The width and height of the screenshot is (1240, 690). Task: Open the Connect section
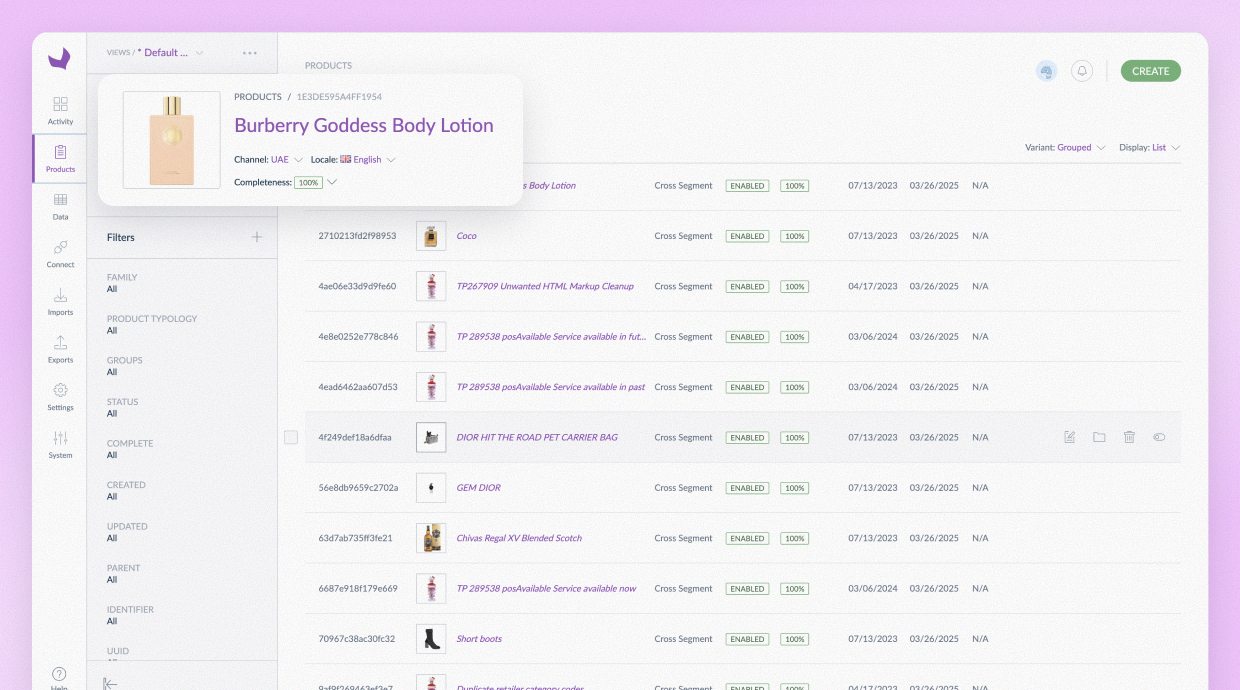(x=60, y=254)
